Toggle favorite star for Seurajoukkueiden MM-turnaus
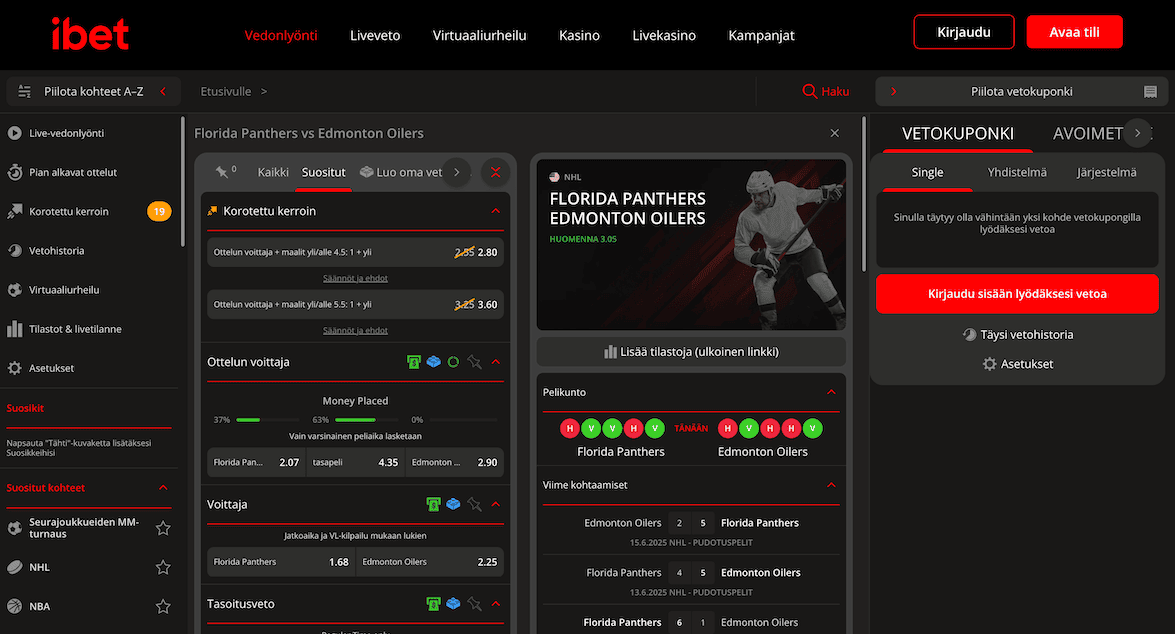This screenshot has height=634, width=1175. (163, 528)
